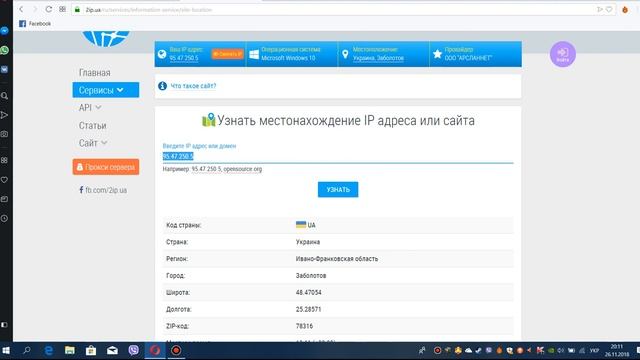Click the example 95.47.250.5 link
The width and height of the screenshot is (640, 360).
point(206,169)
